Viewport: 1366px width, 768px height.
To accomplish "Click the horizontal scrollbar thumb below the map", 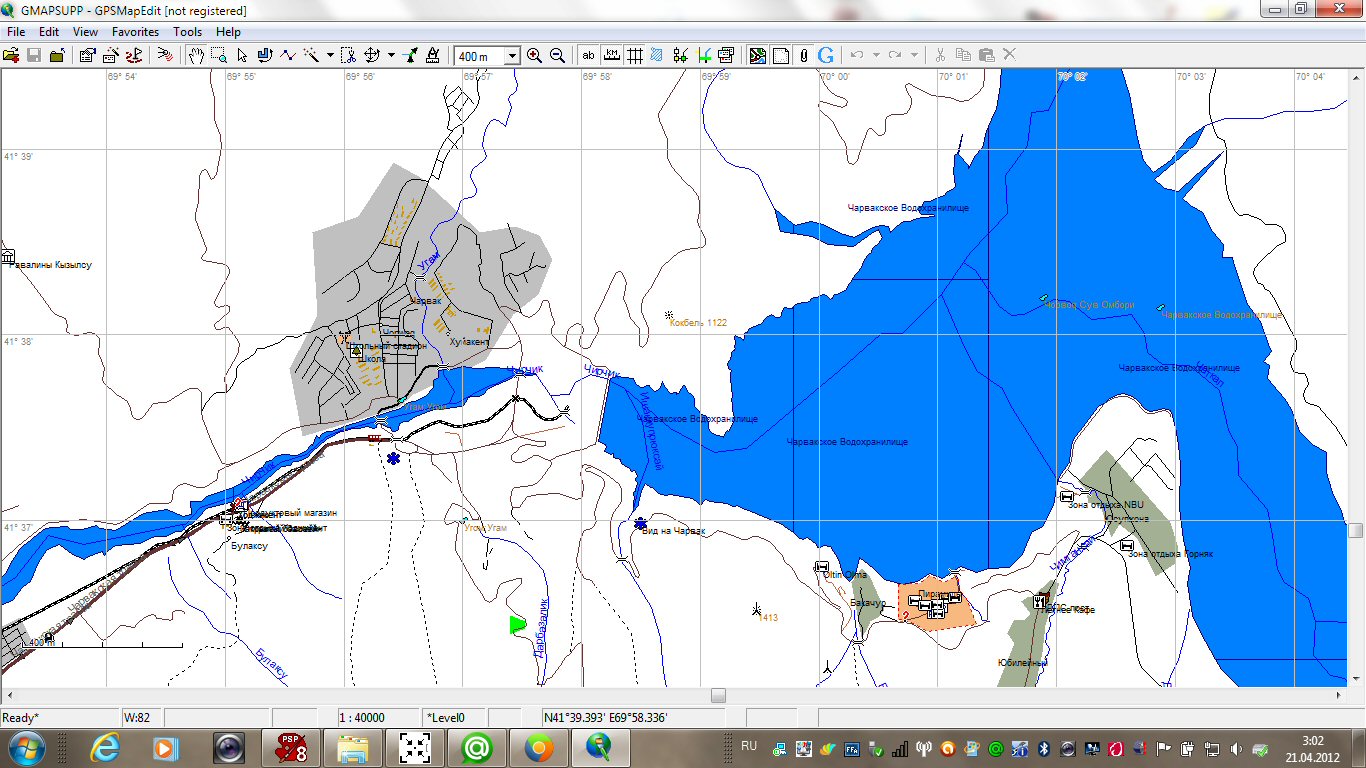I will 718,695.
